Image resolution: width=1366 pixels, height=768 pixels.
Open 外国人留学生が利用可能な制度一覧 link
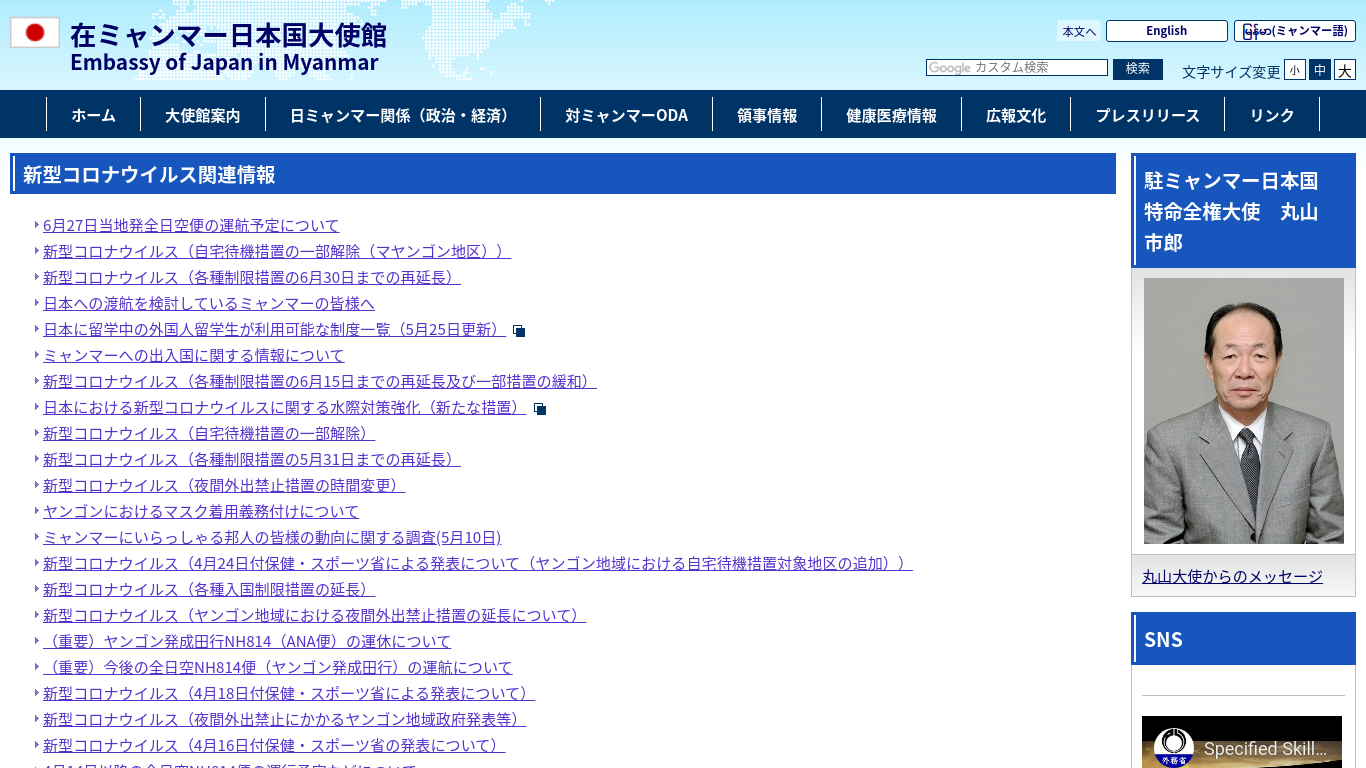tap(275, 330)
